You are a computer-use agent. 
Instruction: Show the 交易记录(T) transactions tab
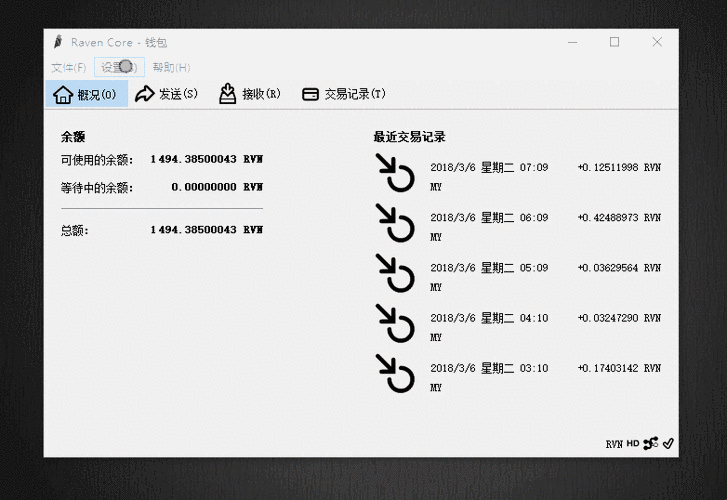344,94
